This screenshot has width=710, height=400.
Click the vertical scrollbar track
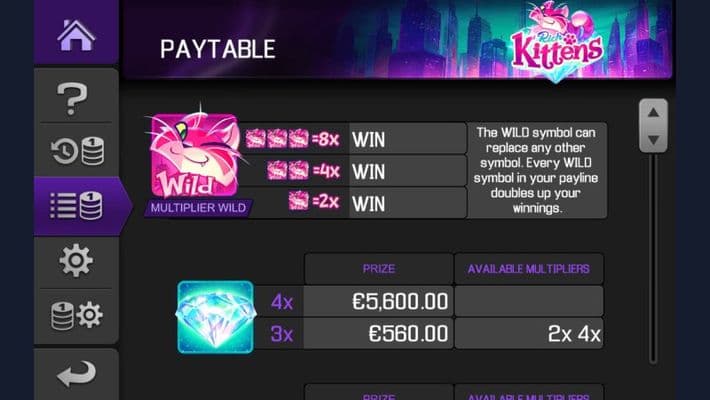tap(653, 258)
